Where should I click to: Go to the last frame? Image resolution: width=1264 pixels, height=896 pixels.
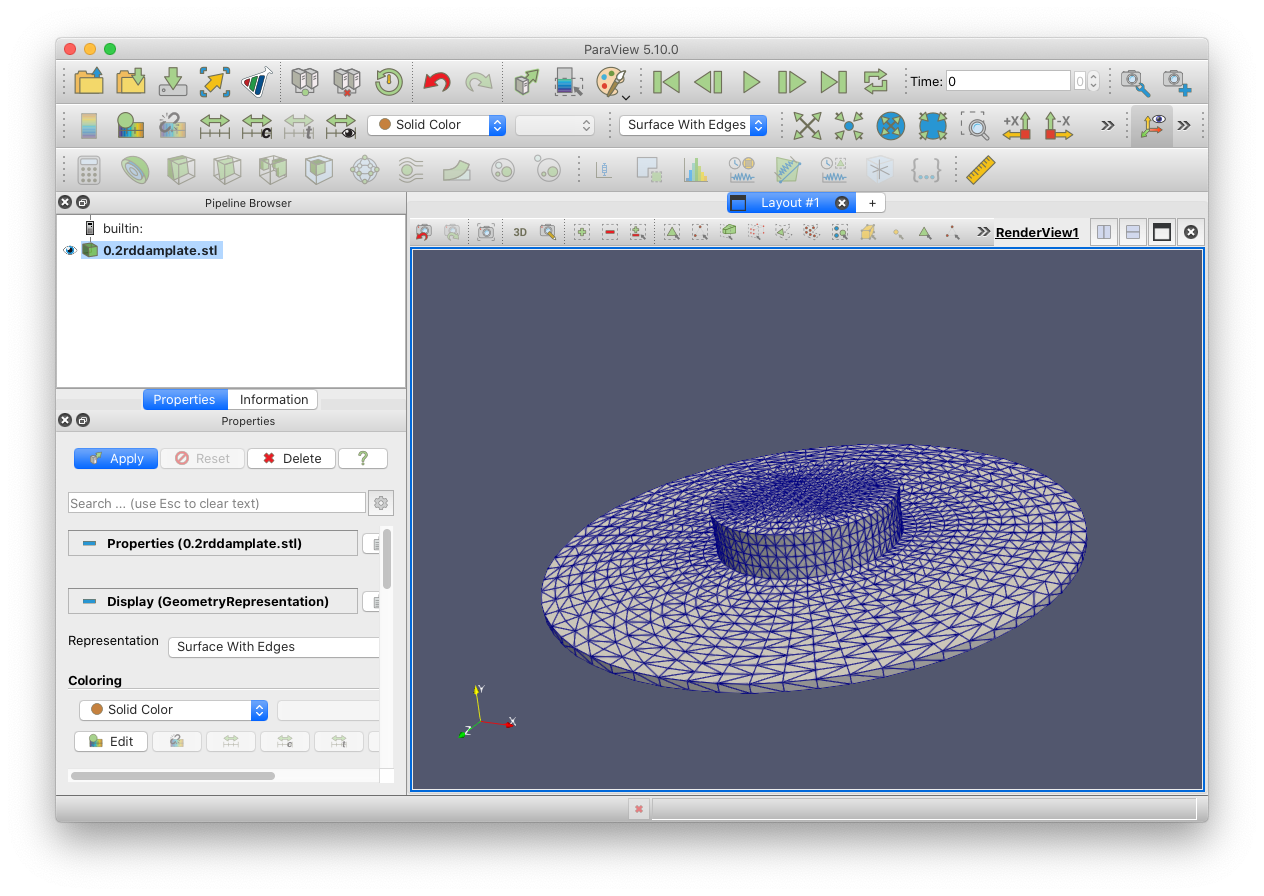point(833,81)
